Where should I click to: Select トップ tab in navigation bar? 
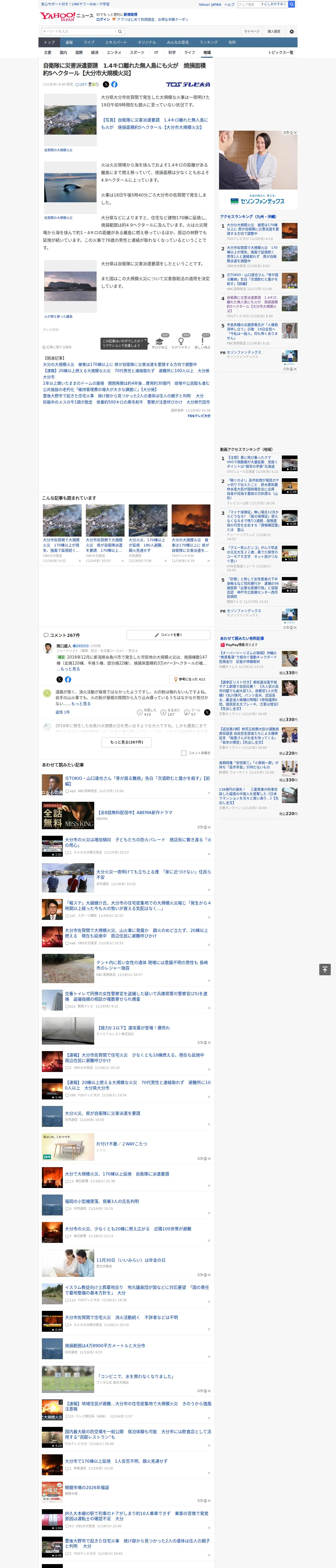(x=49, y=42)
